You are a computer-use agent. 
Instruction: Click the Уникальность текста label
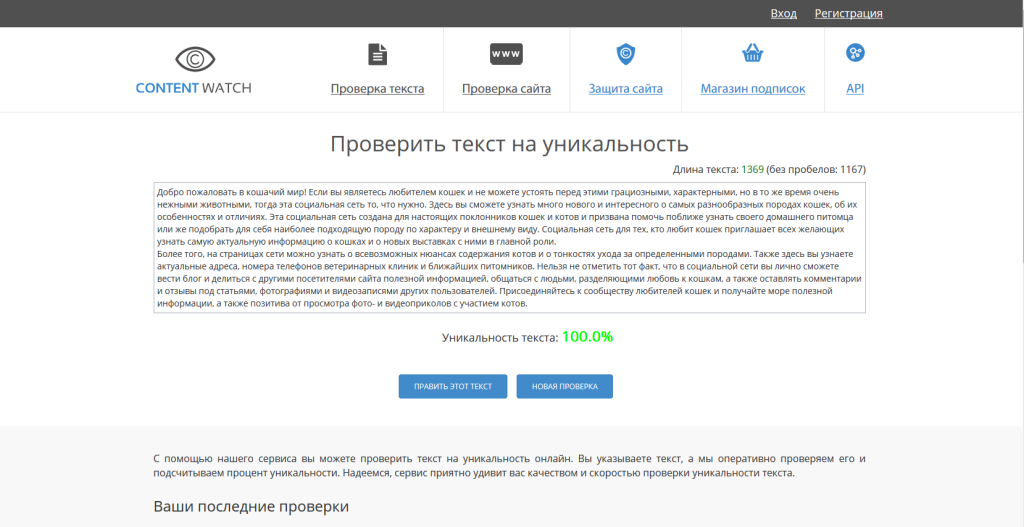click(x=500, y=338)
